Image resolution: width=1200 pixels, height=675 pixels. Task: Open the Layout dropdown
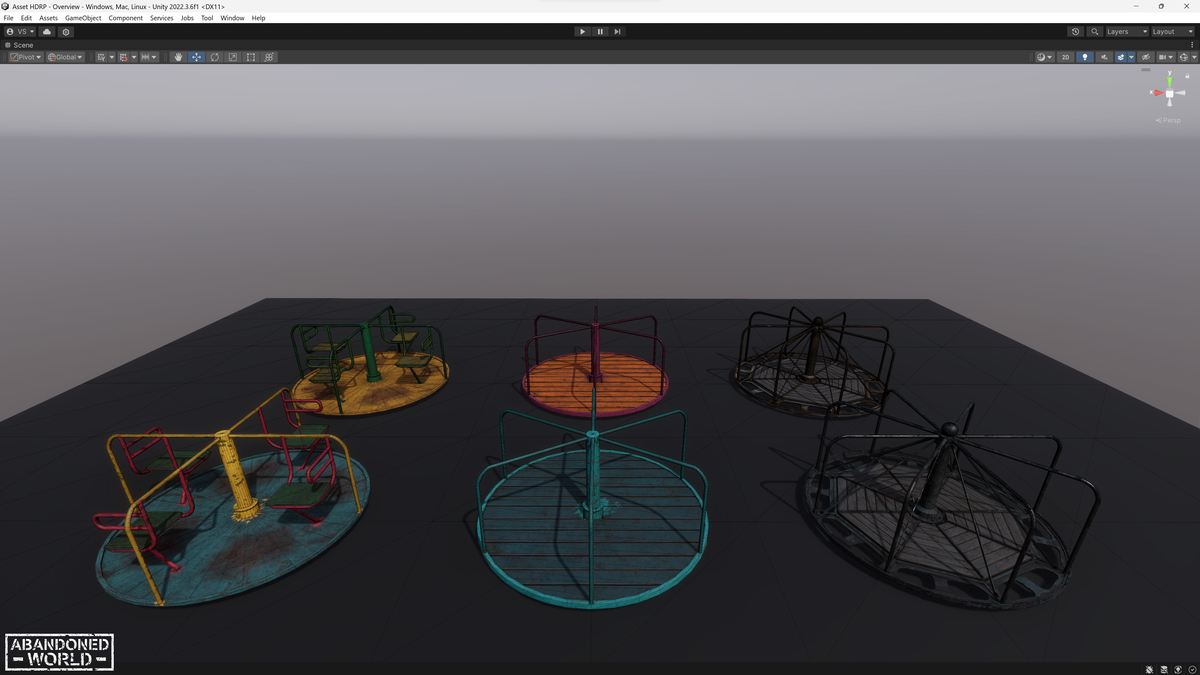click(x=1173, y=32)
